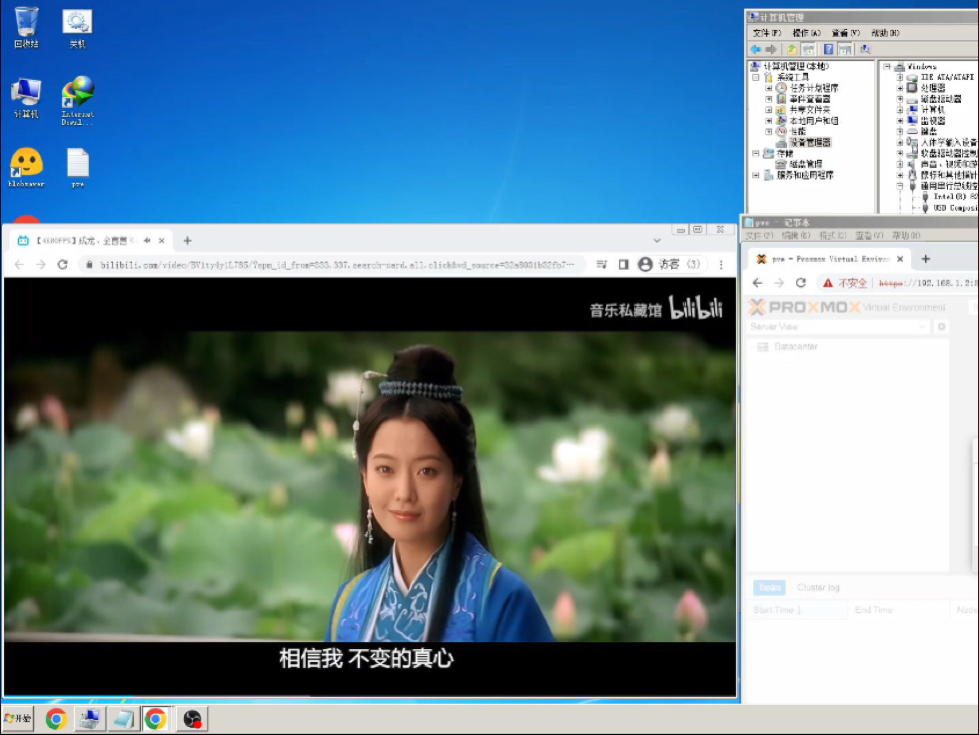Go back in the bilibili browser window

[19, 265]
